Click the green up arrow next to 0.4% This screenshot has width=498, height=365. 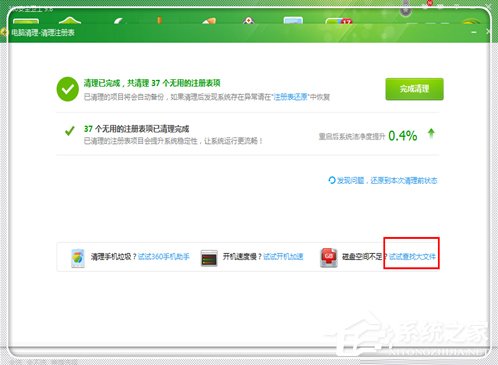point(431,134)
